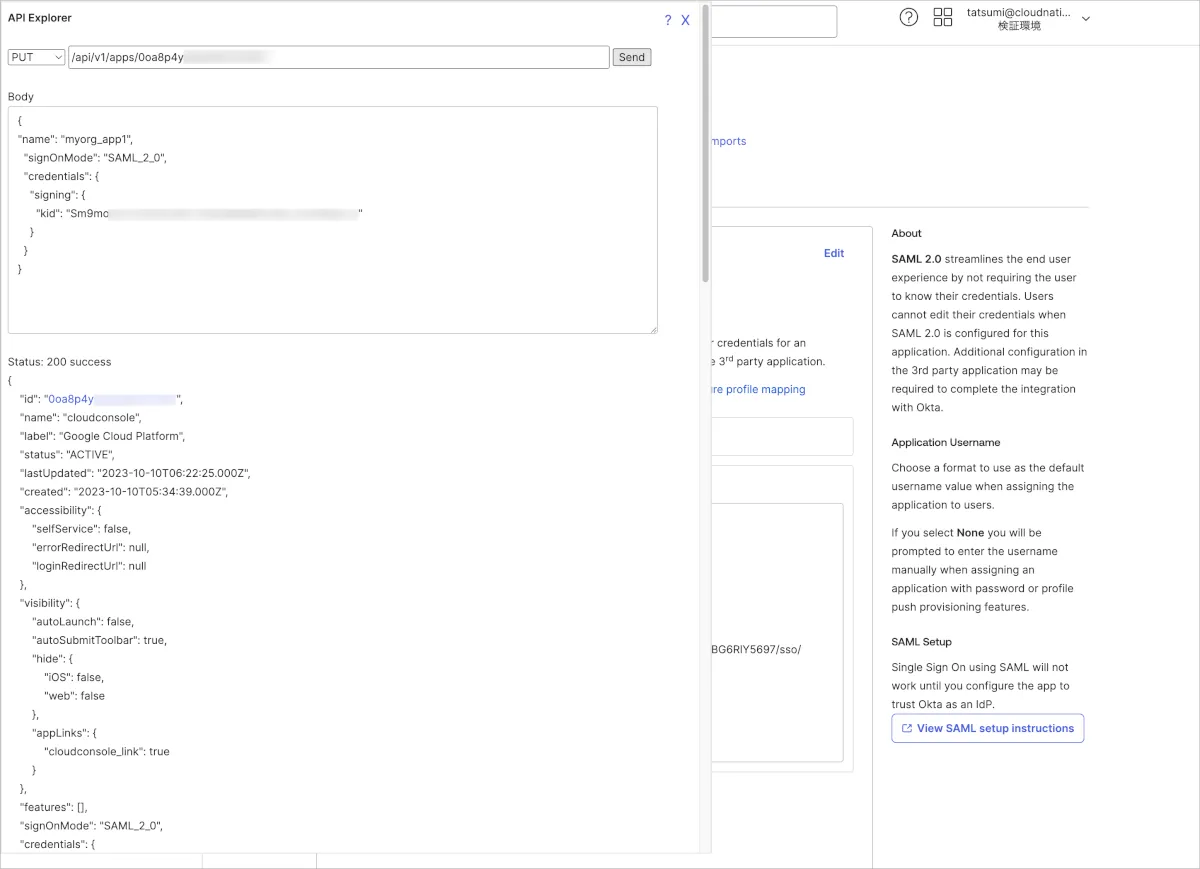Open the app id link in response
Viewport: 1200px width, 869px height.
(110, 399)
